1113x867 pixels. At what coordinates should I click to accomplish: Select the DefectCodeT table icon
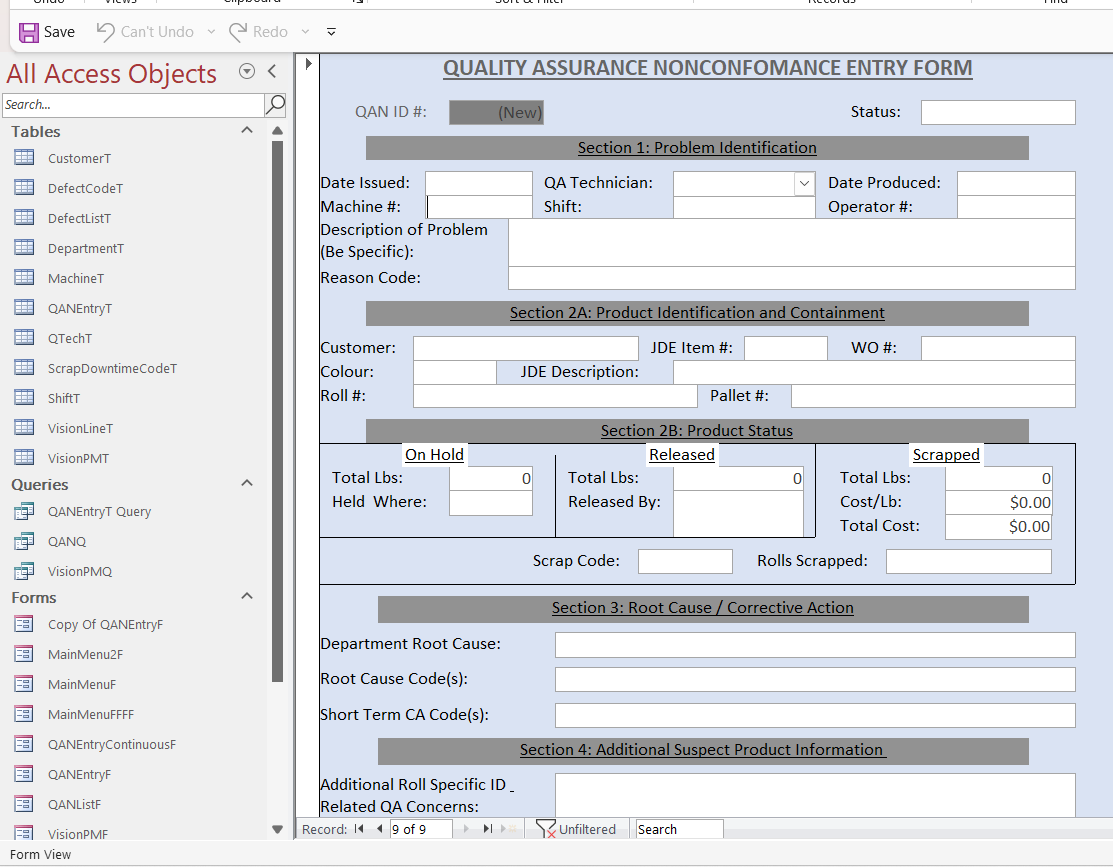tap(24, 187)
